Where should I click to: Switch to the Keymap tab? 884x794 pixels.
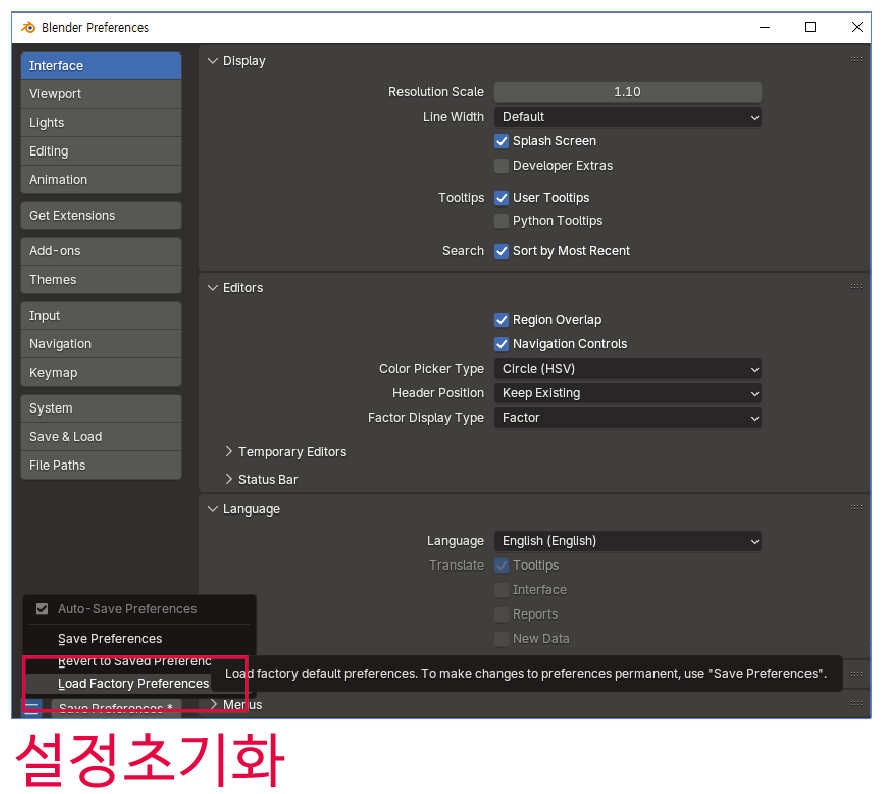coord(101,373)
